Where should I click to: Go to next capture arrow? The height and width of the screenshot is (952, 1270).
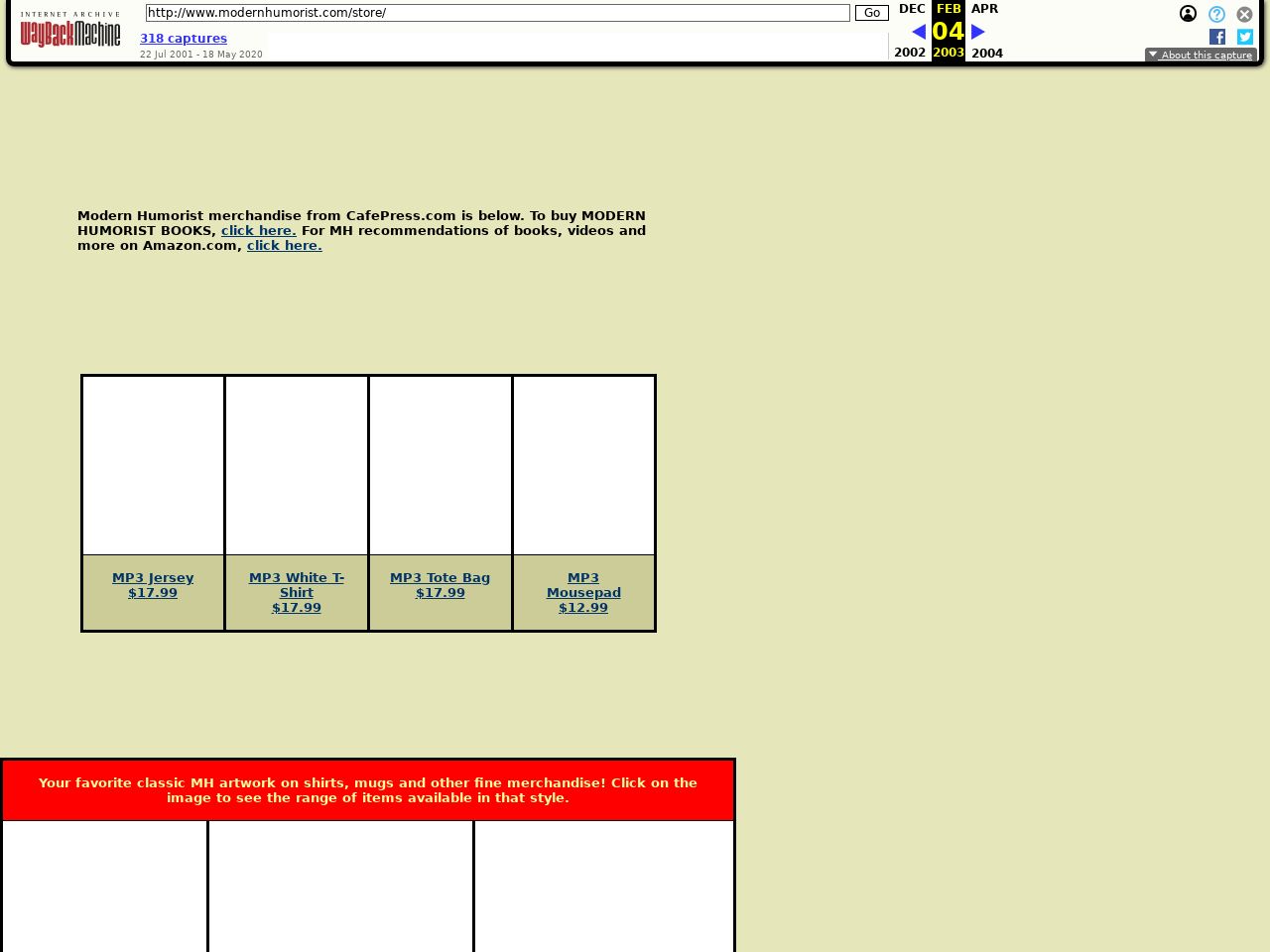pos(977,32)
